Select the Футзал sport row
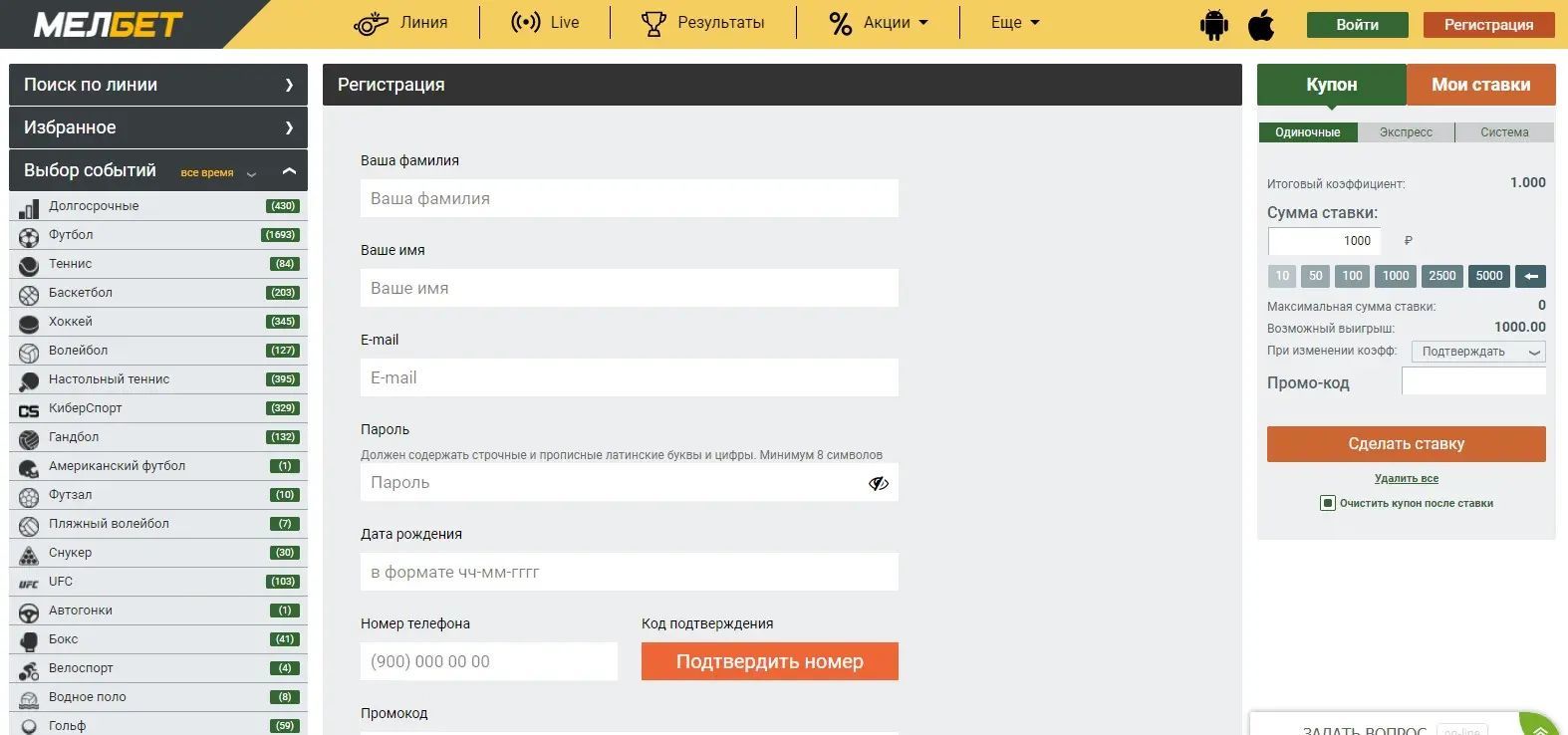This screenshot has width=1568, height=735. pyautogui.click(x=158, y=496)
